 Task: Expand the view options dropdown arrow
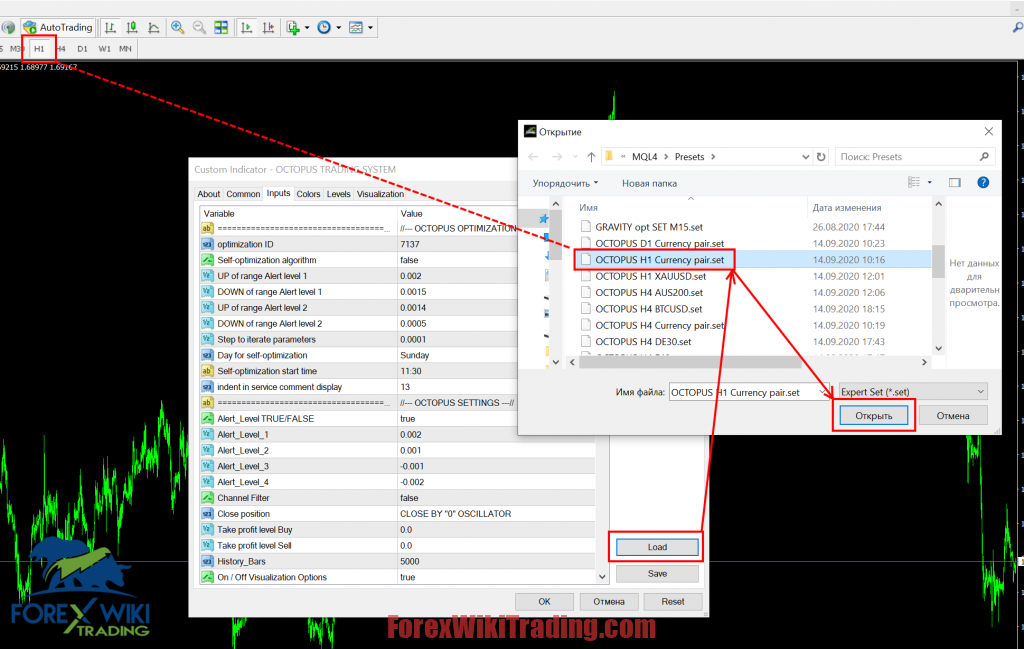point(929,183)
